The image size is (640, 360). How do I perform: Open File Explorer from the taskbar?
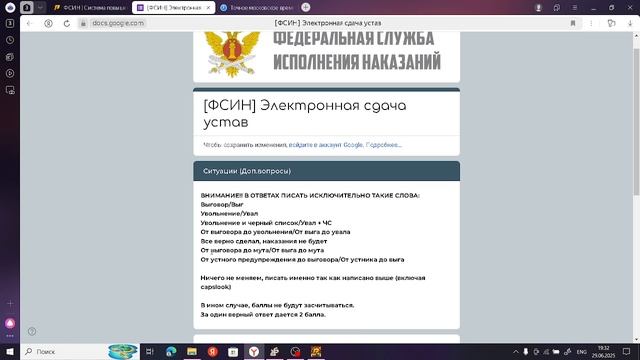[191, 351]
